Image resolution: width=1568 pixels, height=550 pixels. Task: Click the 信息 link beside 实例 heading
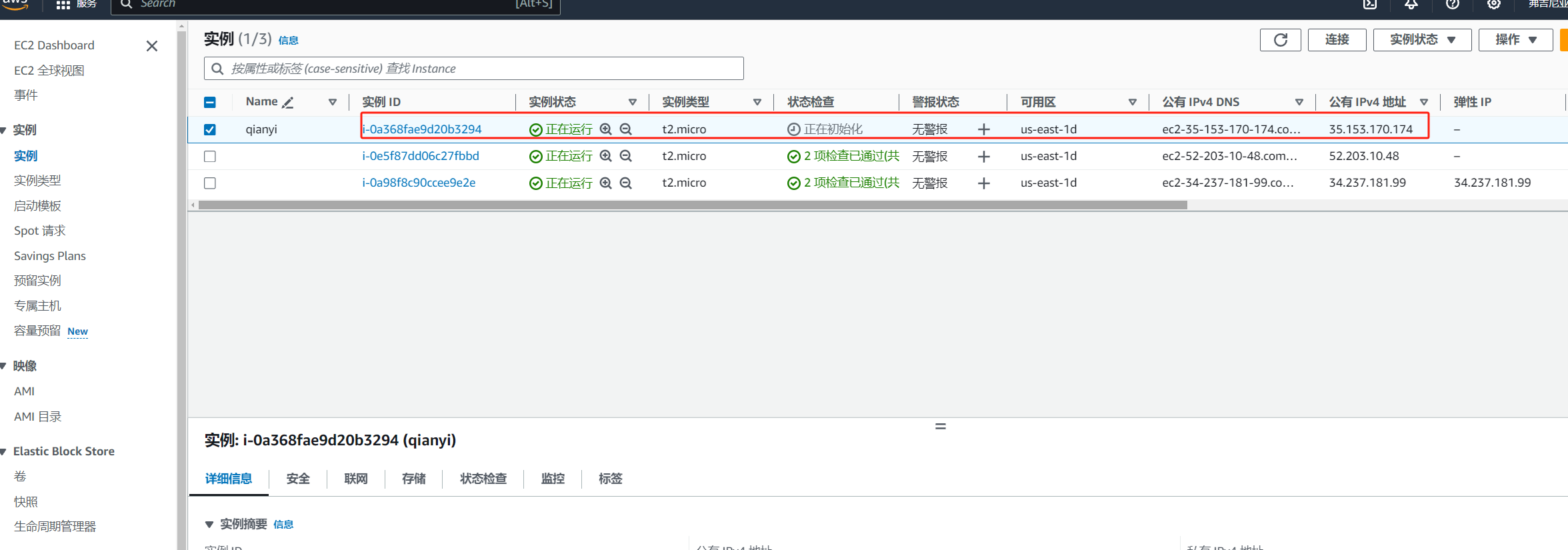click(x=289, y=41)
